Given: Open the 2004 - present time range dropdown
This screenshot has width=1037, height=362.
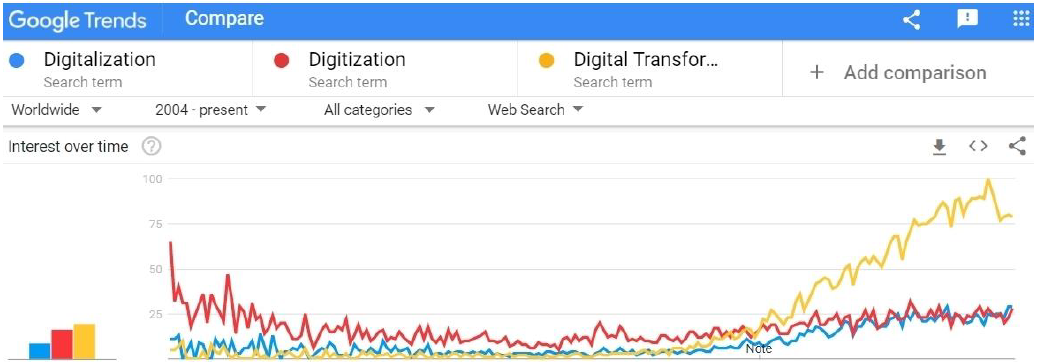Looking at the screenshot, I should click(210, 110).
